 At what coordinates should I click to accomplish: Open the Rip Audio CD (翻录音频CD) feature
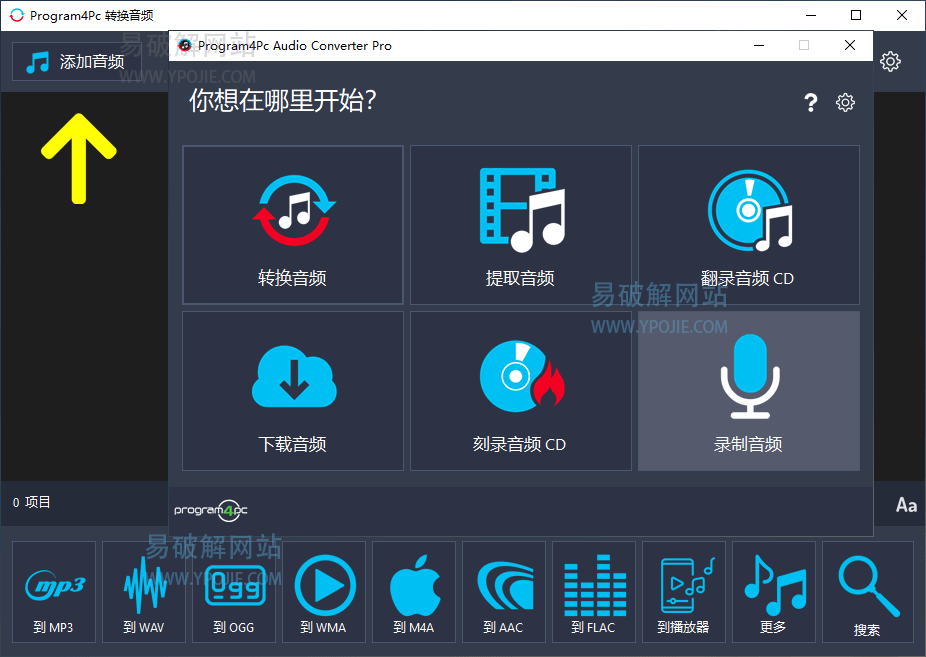click(748, 224)
